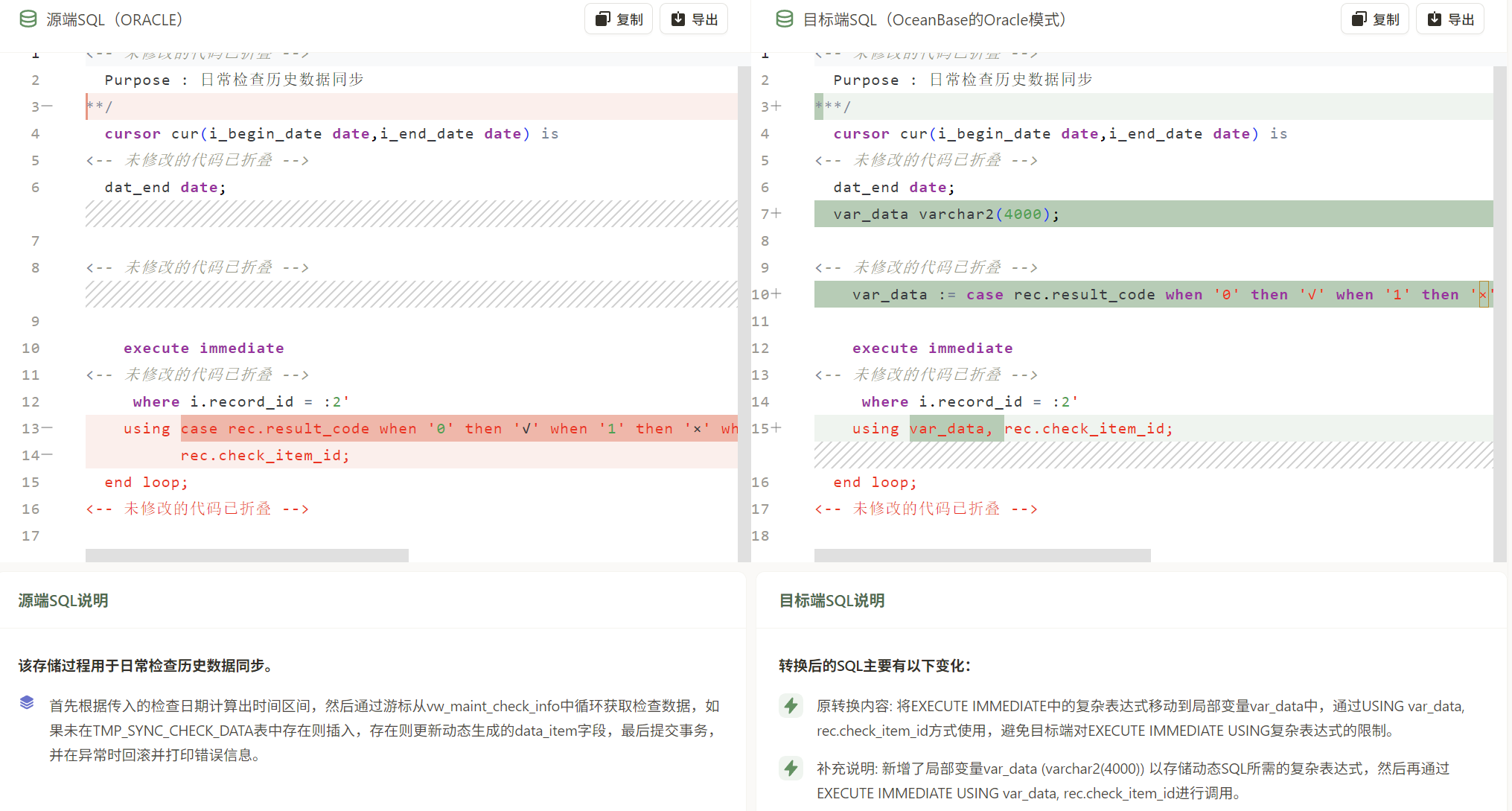
Task: Click the lightning icon beside 补充说明
Action: coord(791,768)
